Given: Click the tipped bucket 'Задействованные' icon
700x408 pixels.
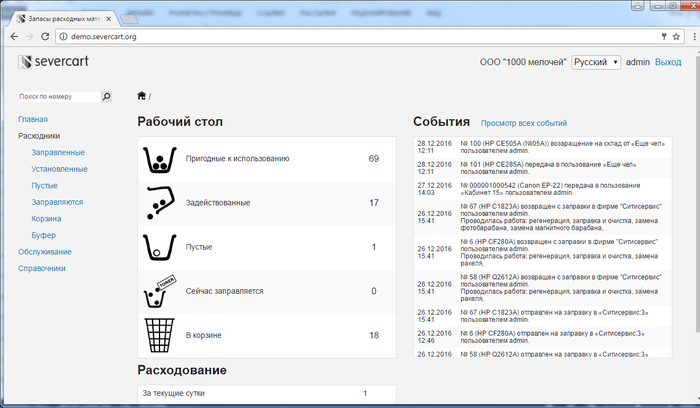Looking at the screenshot, I should tap(160, 203).
